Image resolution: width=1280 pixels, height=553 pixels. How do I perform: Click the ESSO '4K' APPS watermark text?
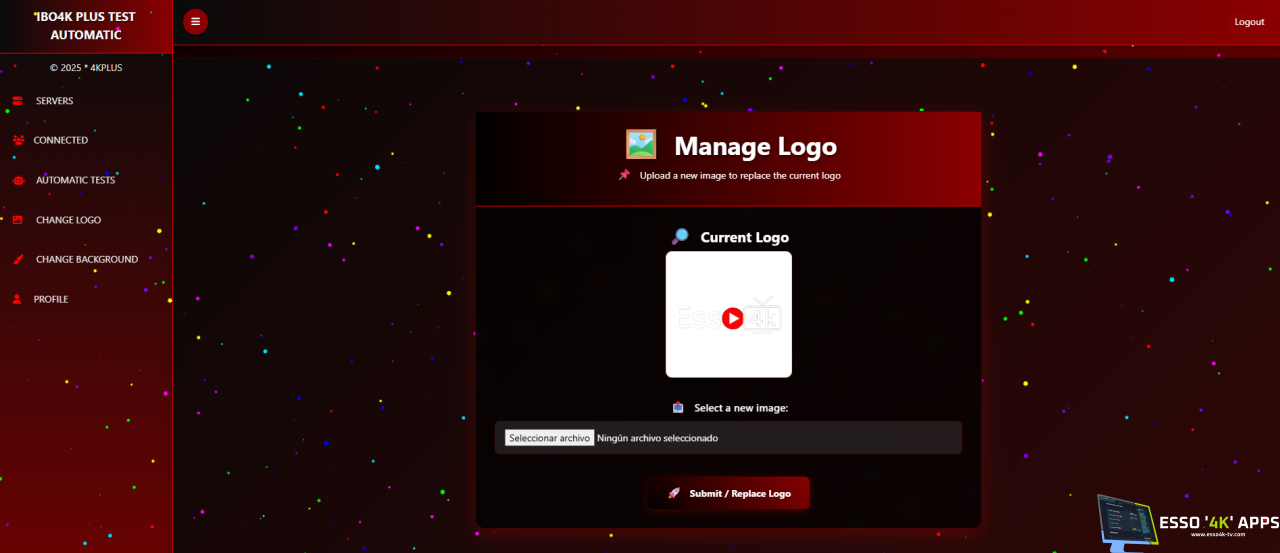point(1218,522)
